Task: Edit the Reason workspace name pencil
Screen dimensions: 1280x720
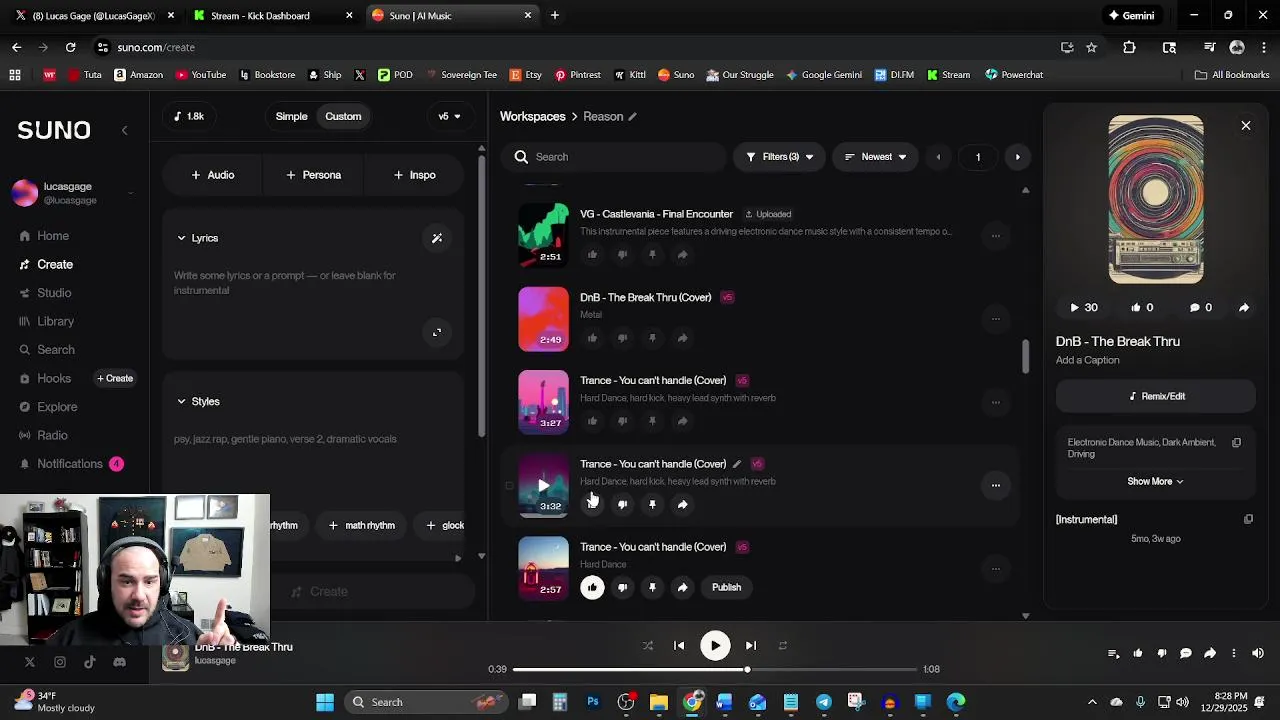Action: (x=632, y=117)
